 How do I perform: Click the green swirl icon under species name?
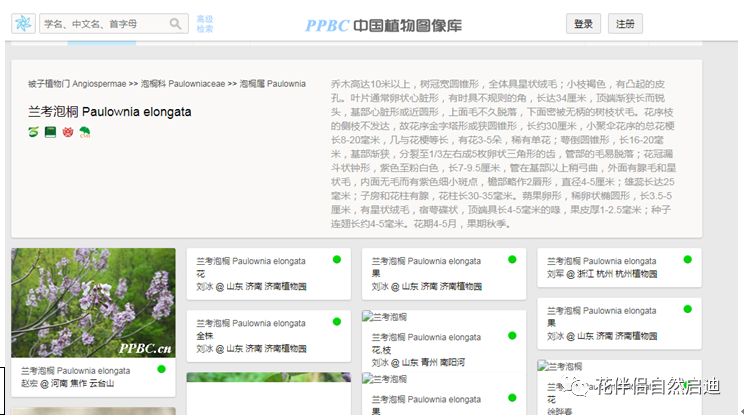[x=33, y=132]
